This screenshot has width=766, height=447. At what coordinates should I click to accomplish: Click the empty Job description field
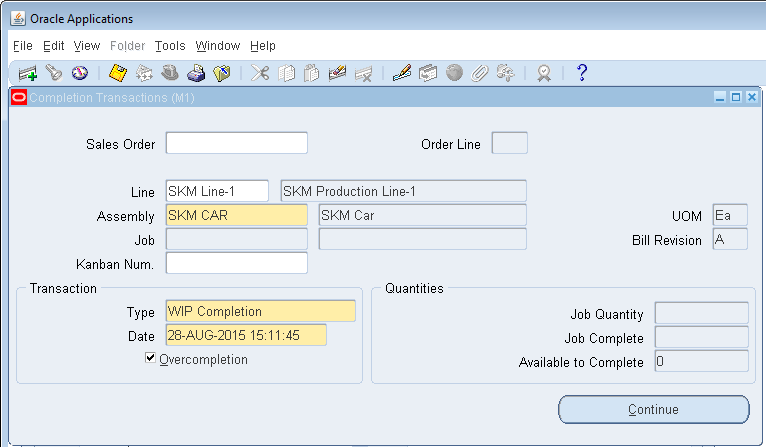(423, 239)
